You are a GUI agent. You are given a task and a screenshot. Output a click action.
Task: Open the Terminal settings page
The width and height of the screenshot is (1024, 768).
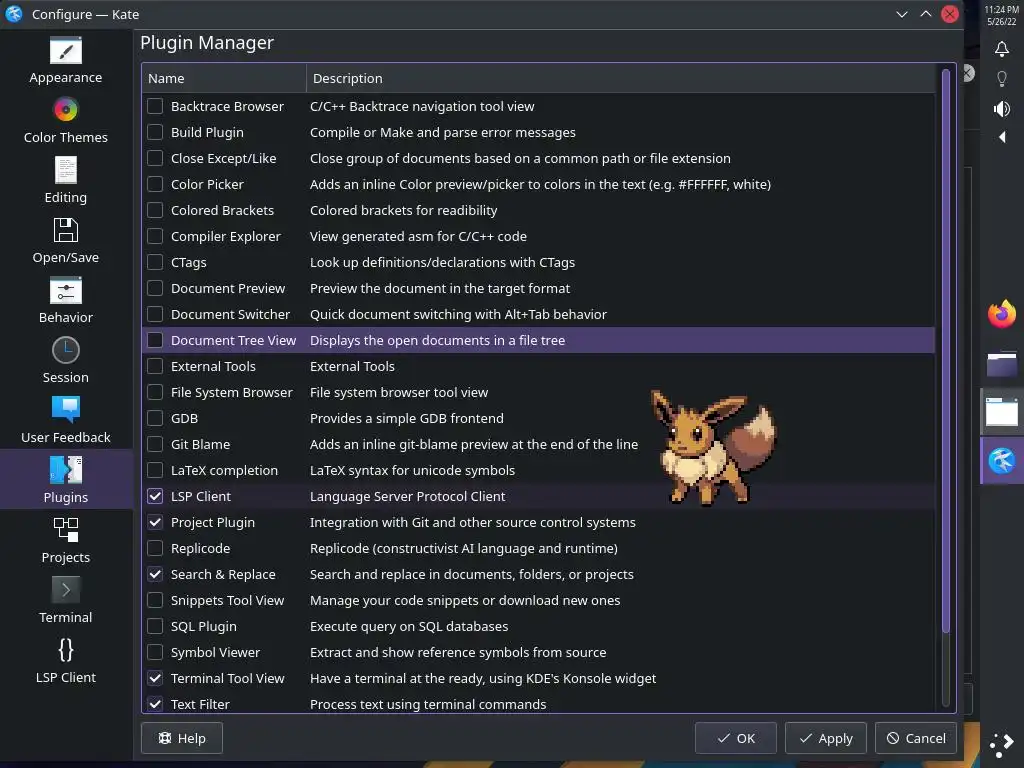pyautogui.click(x=65, y=601)
